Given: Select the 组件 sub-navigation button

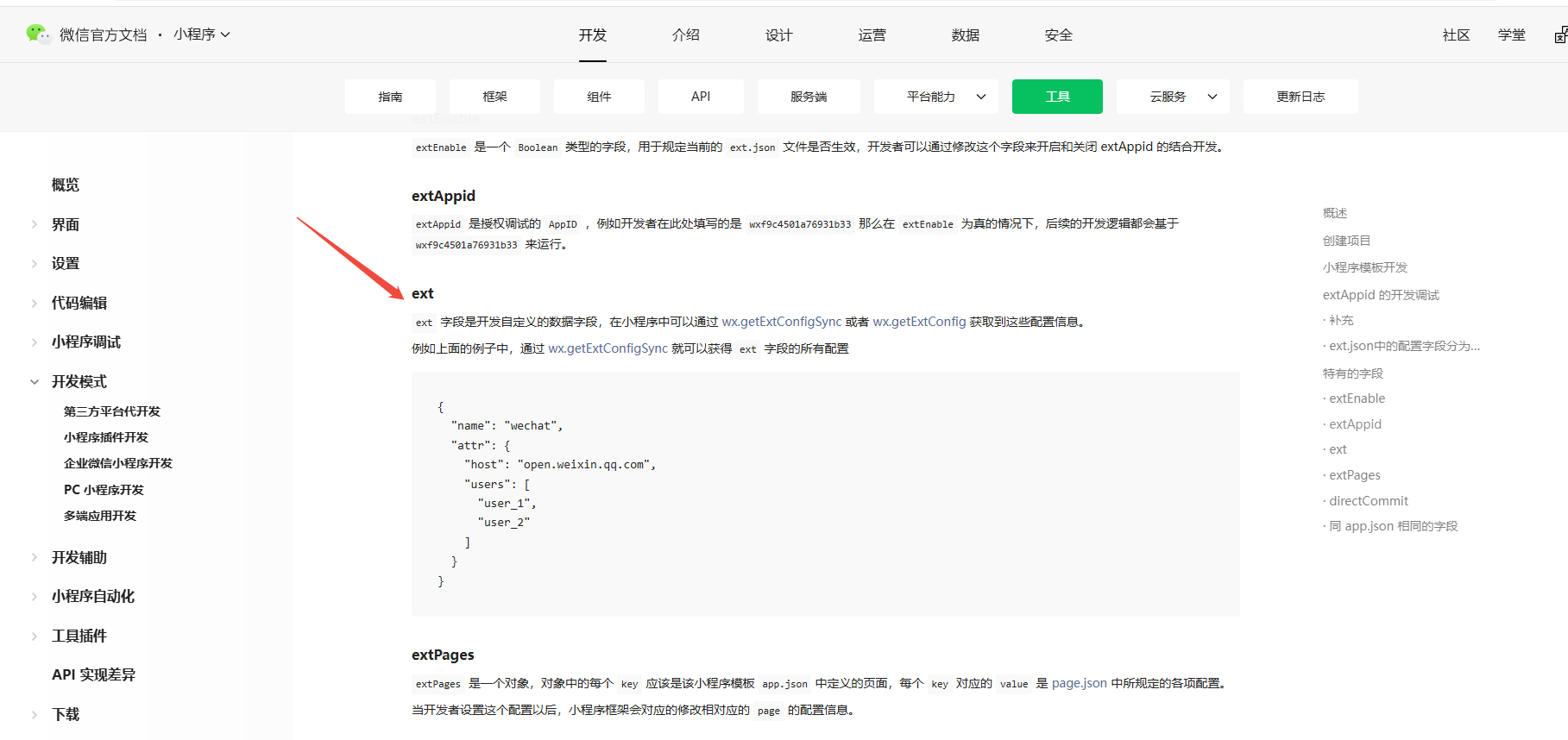Looking at the screenshot, I should point(599,97).
